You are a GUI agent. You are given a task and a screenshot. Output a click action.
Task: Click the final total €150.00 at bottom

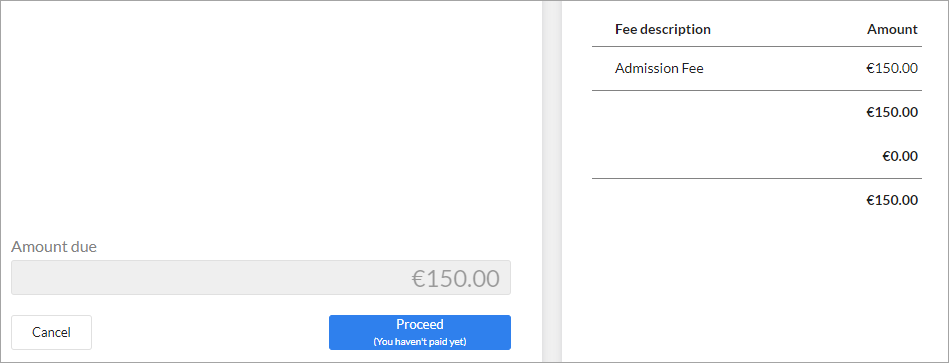click(892, 200)
